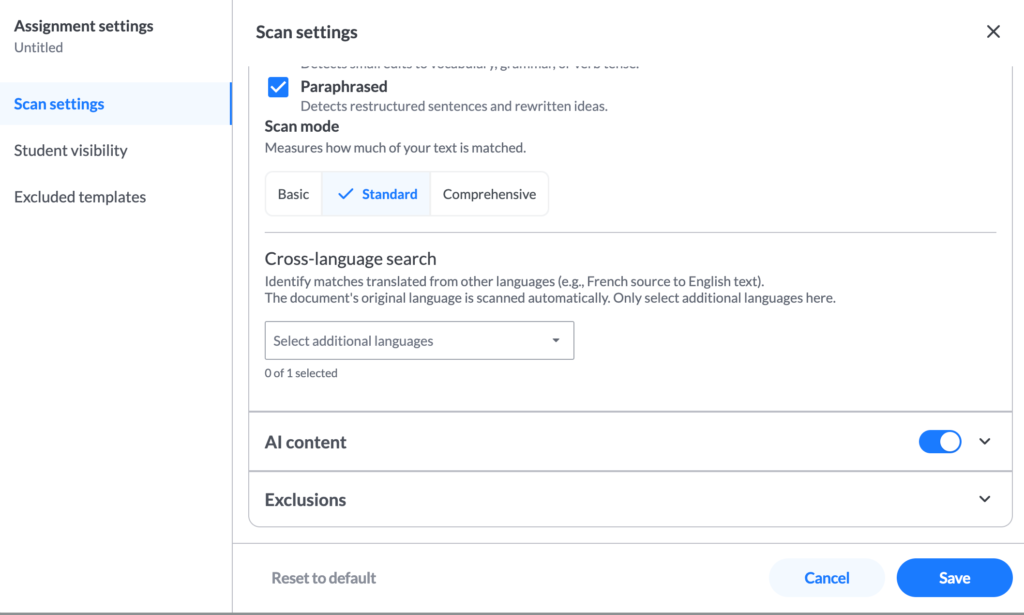Switch to Excluded templates tab
Screen dimensions: 1024x615
pos(80,197)
